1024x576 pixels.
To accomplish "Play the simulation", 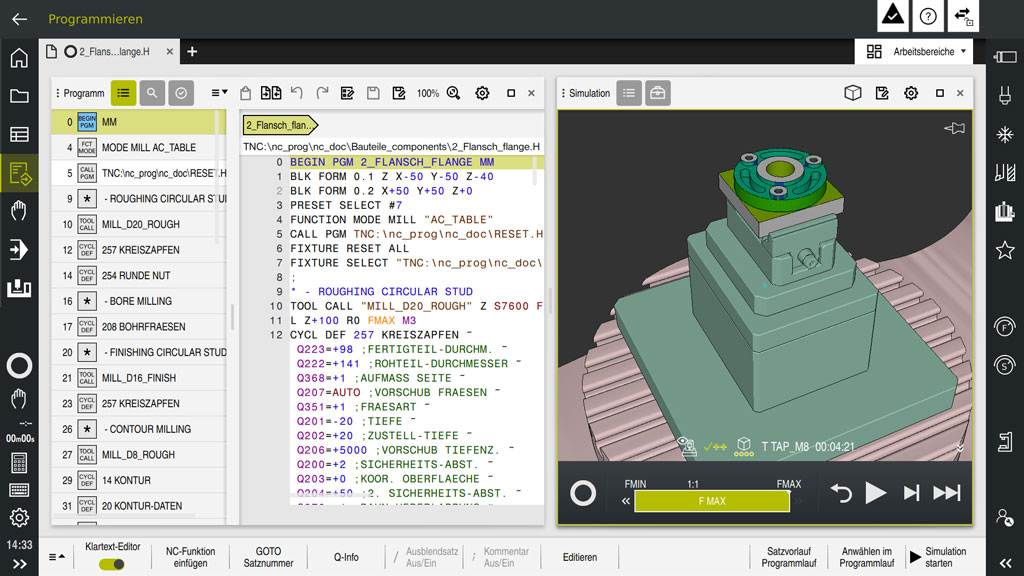I will click(x=876, y=493).
